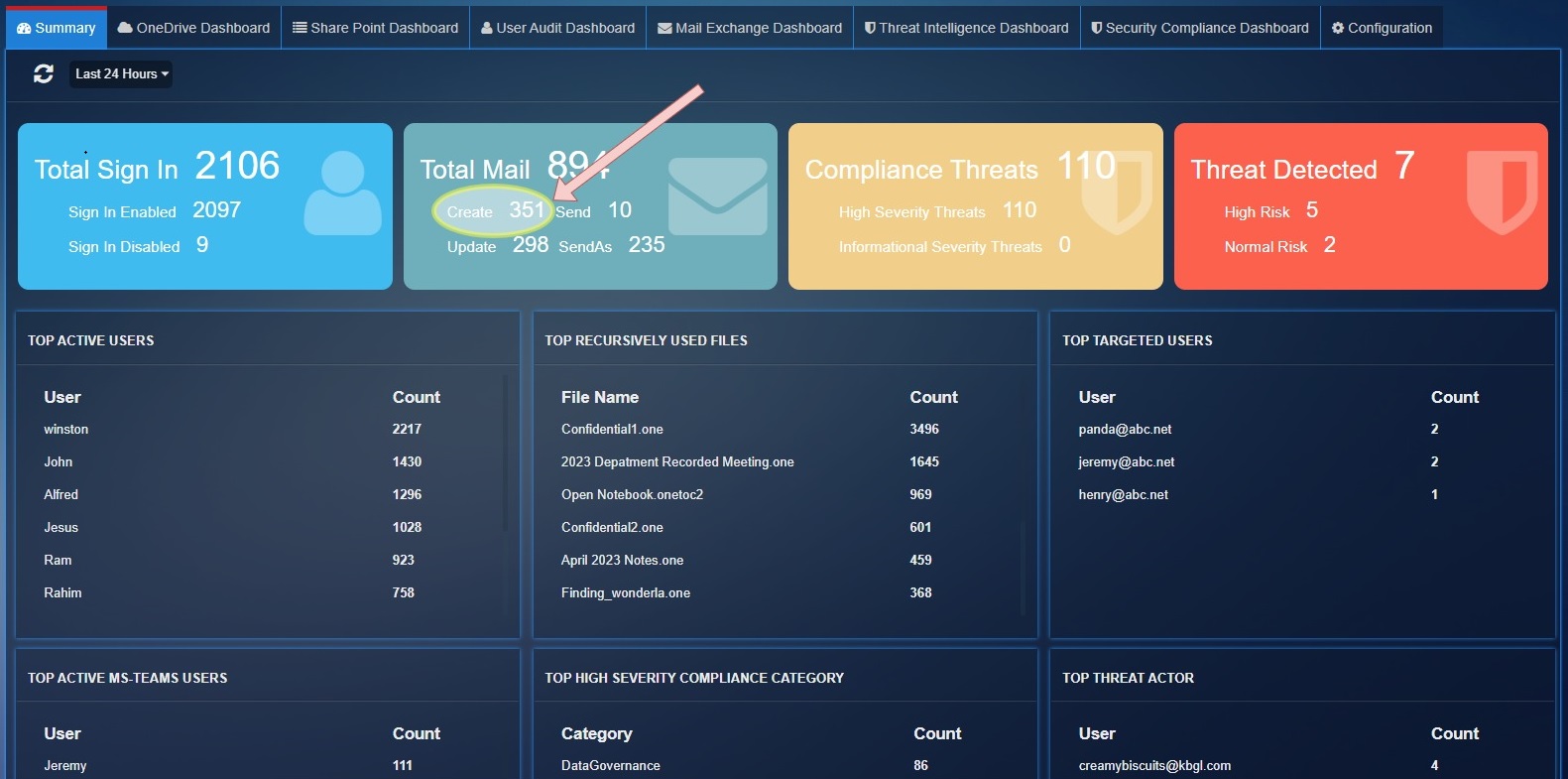
Task: Click the Normal Risk 2 value
Action: tap(1329, 244)
